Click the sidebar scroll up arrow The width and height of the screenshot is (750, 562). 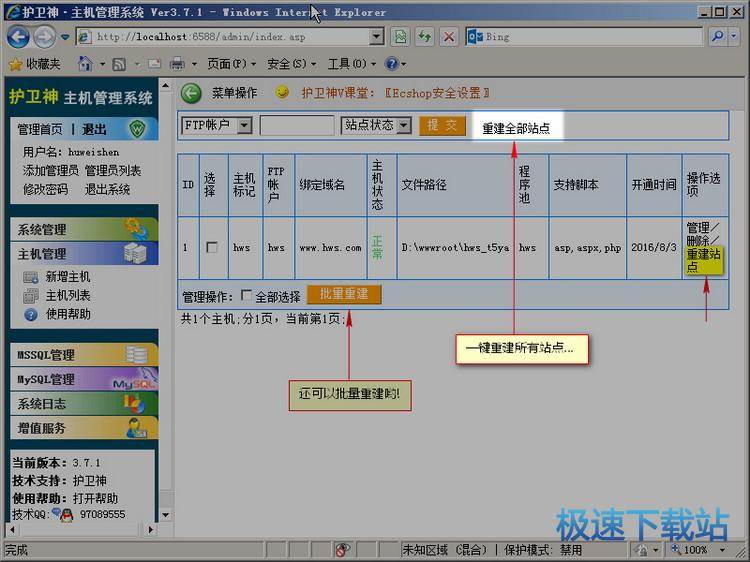click(165, 86)
